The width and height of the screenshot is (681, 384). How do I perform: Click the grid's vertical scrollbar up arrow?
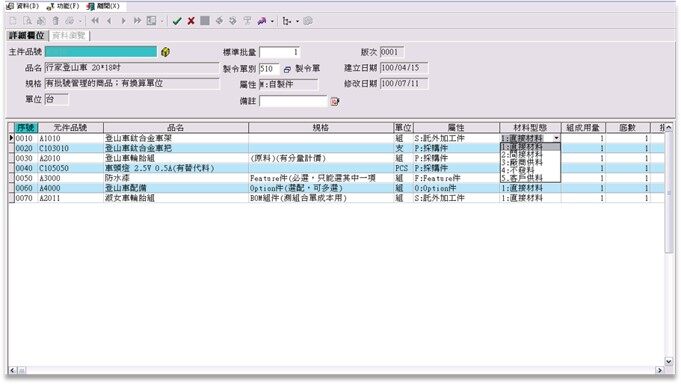(x=668, y=127)
